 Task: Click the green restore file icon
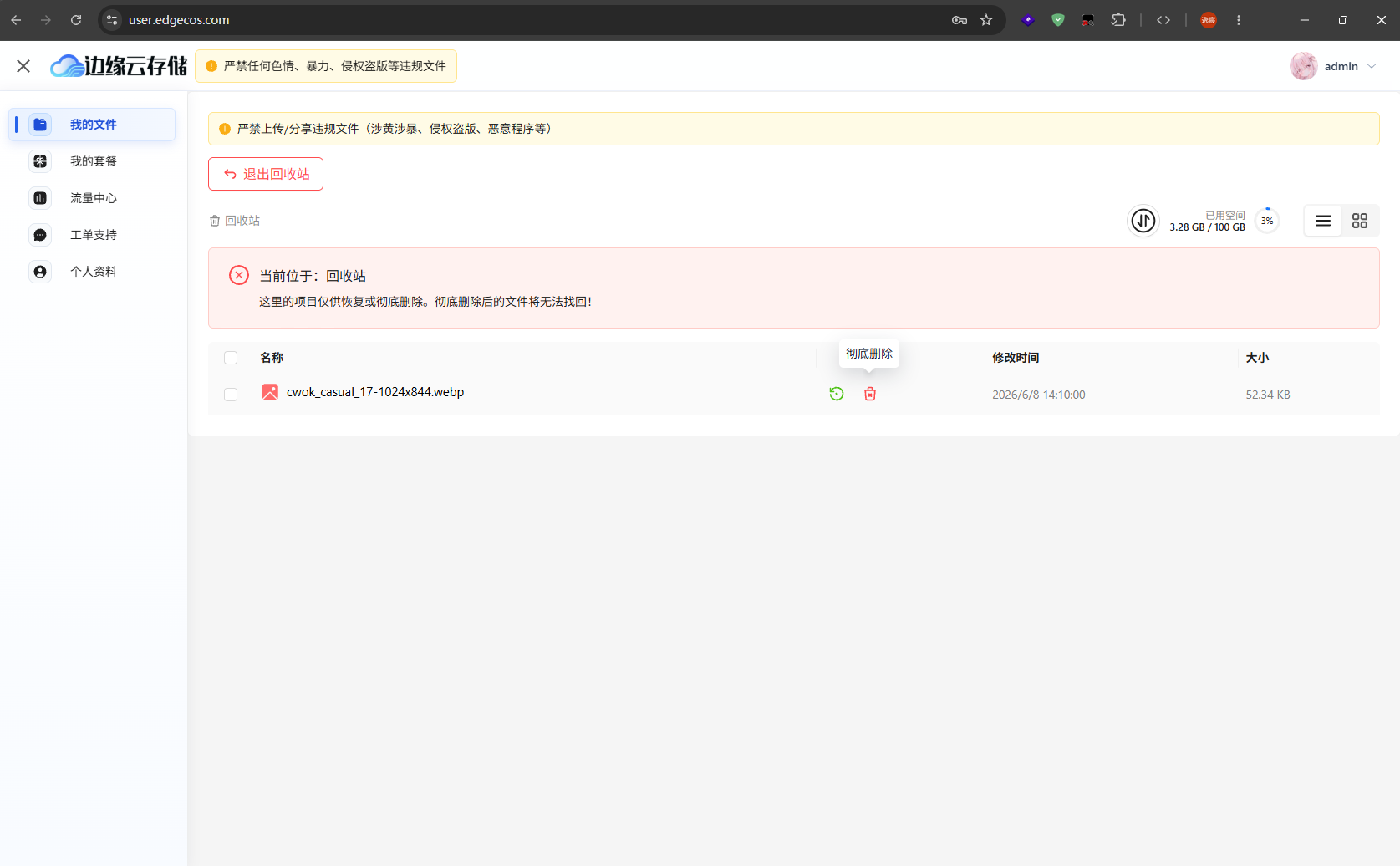(x=836, y=394)
